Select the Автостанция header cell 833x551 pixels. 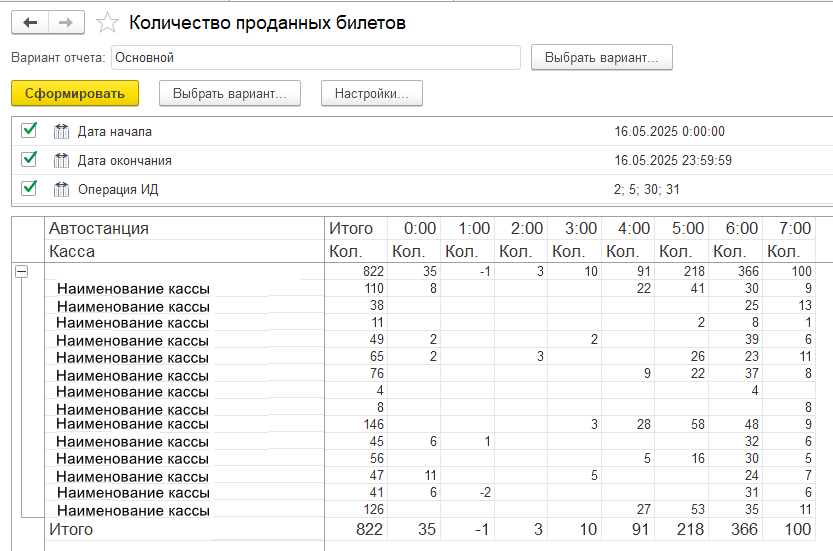(x=99, y=228)
